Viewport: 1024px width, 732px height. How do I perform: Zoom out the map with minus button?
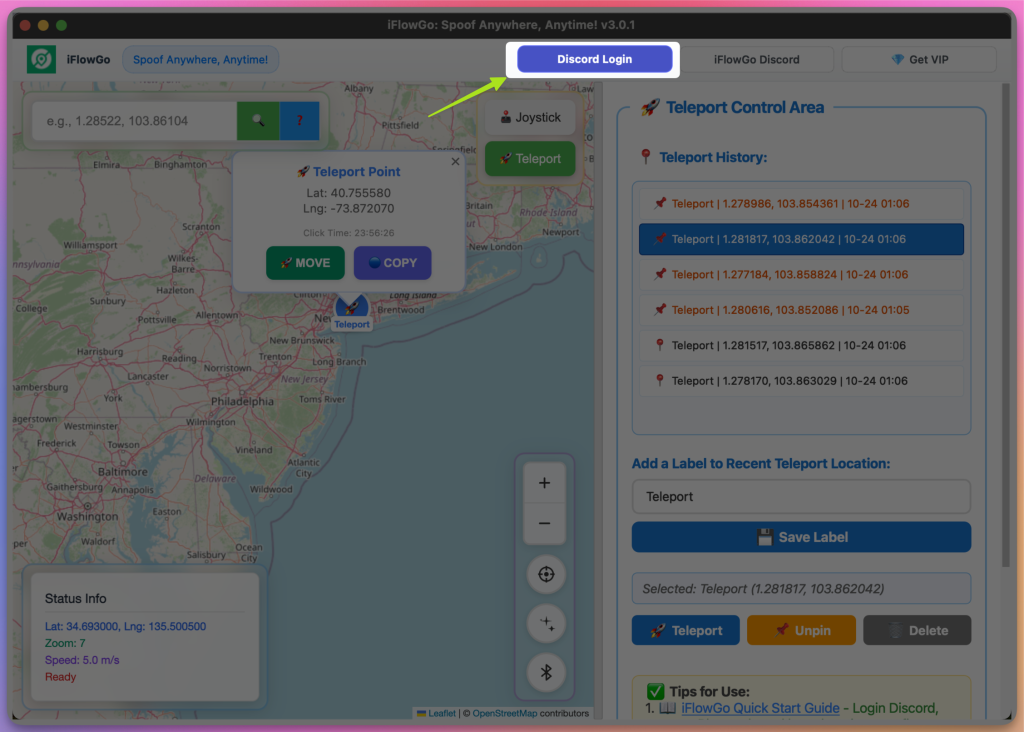[x=545, y=523]
